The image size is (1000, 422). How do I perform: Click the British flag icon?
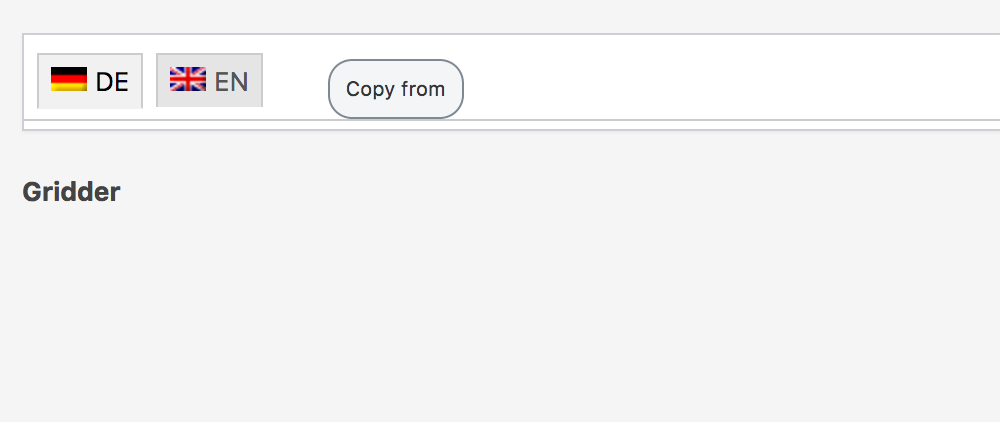[x=187, y=79]
